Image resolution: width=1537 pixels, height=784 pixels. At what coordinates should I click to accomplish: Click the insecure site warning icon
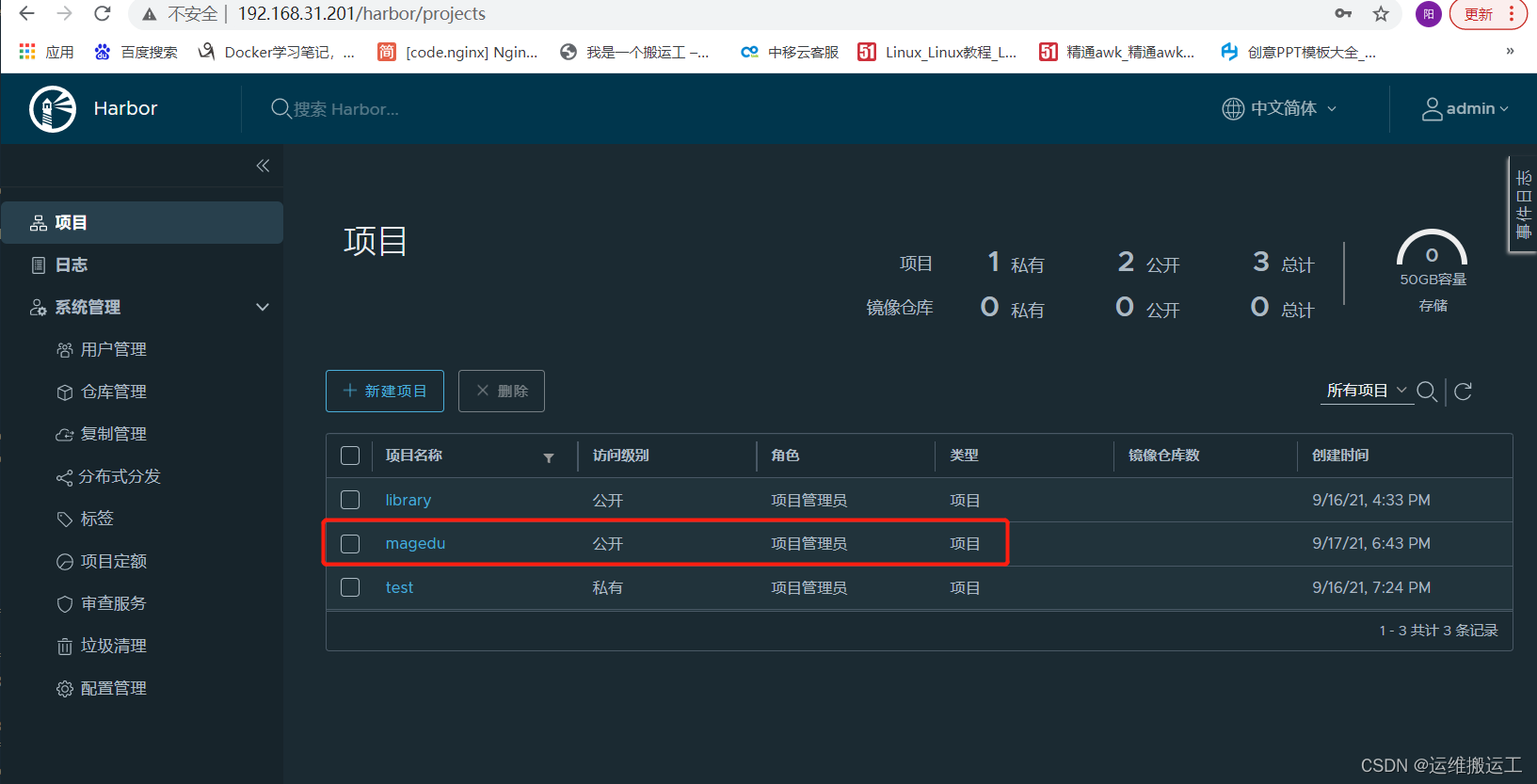[150, 14]
